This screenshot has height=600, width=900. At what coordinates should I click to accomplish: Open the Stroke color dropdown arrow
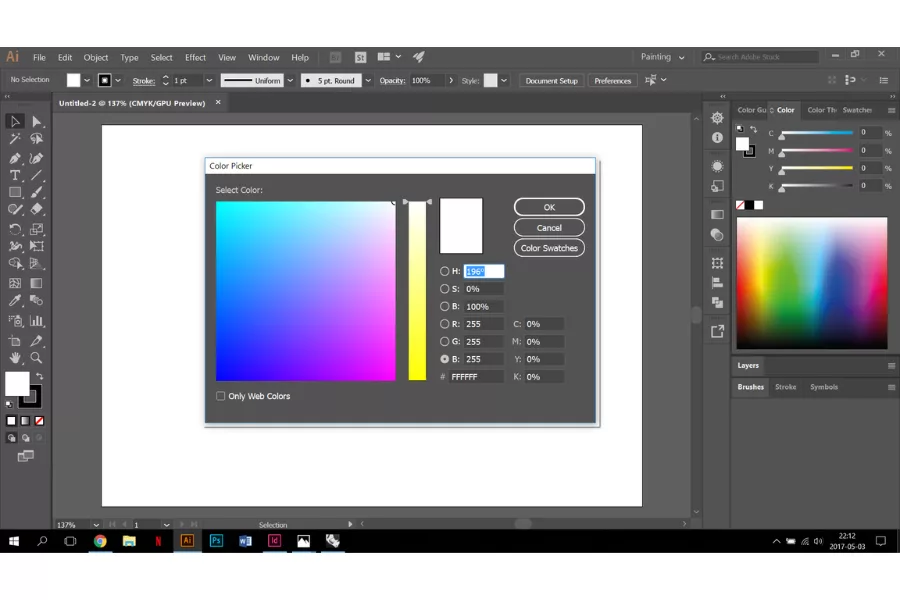(x=118, y=80)
